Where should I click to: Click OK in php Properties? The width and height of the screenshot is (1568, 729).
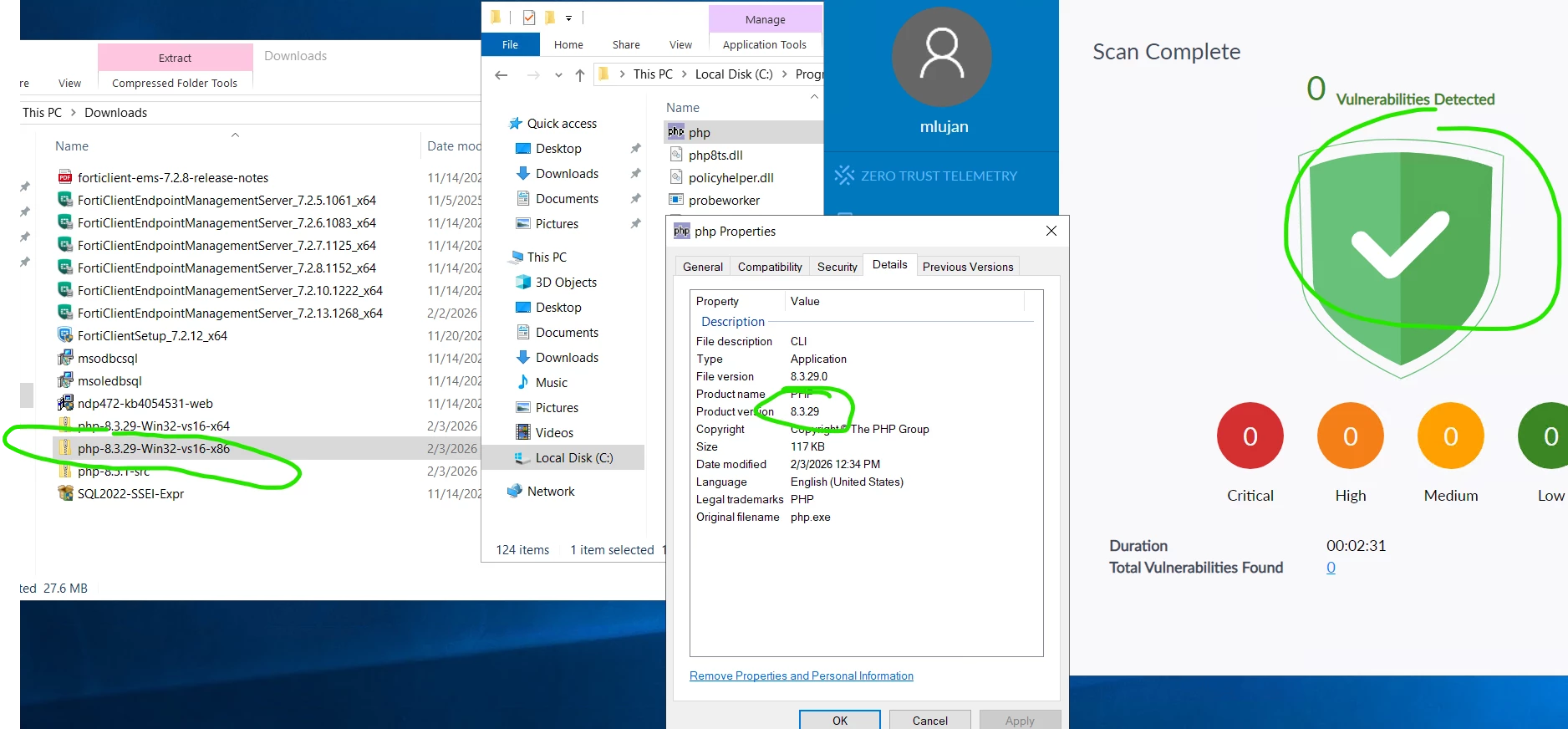coord(839,720)
